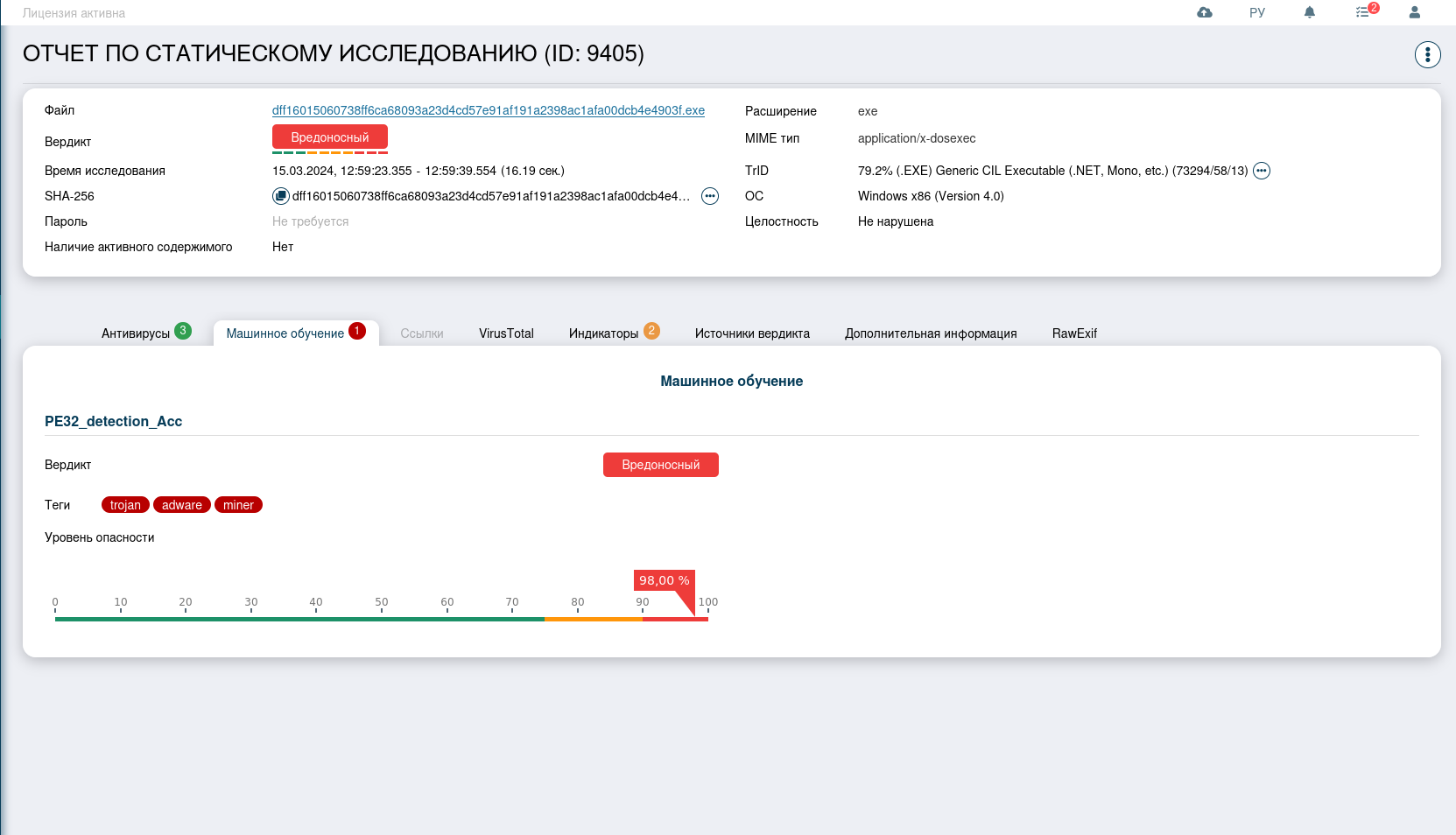Open the user profile icon
This screenshot has height=835, width=1456.
coord(1414,12)
